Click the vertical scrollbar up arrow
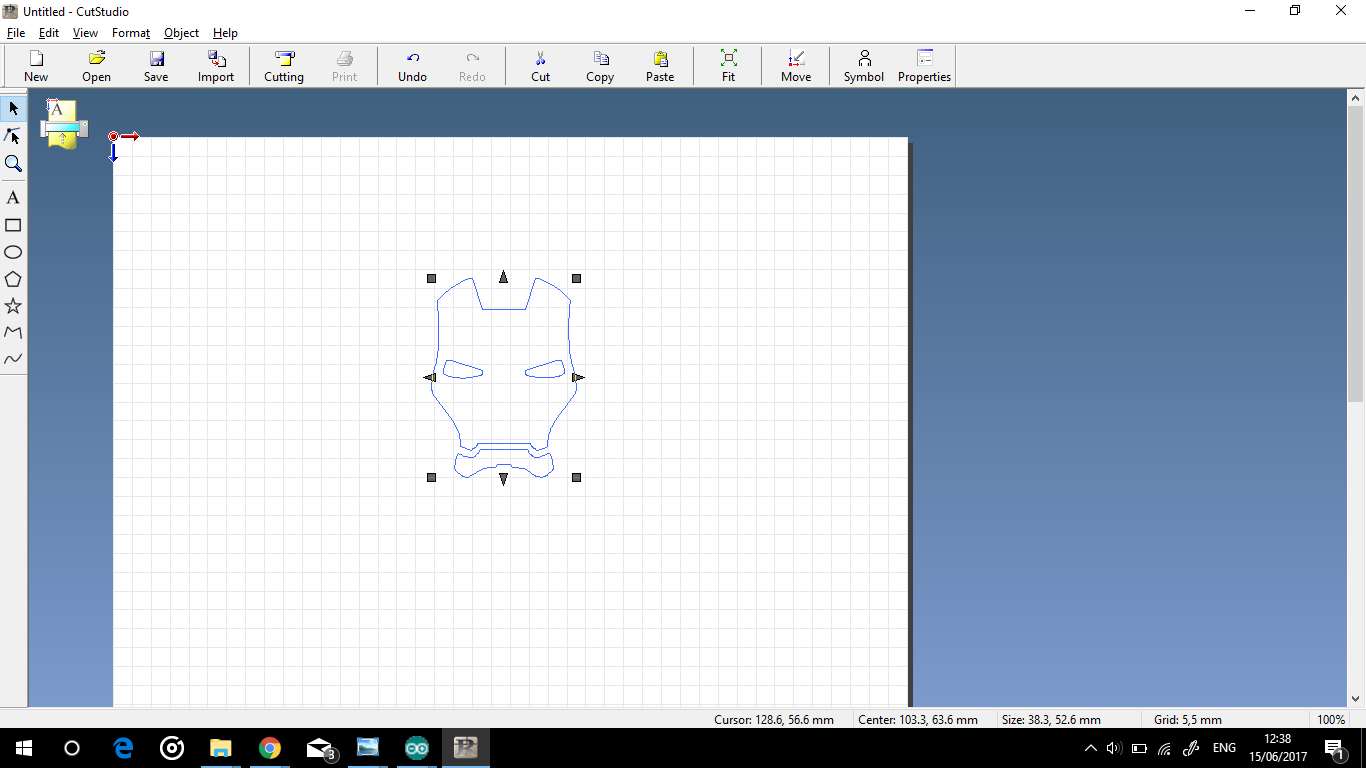Image resolution: width=1366 pixels, height=768 pixels. [x=1356, y=98]
